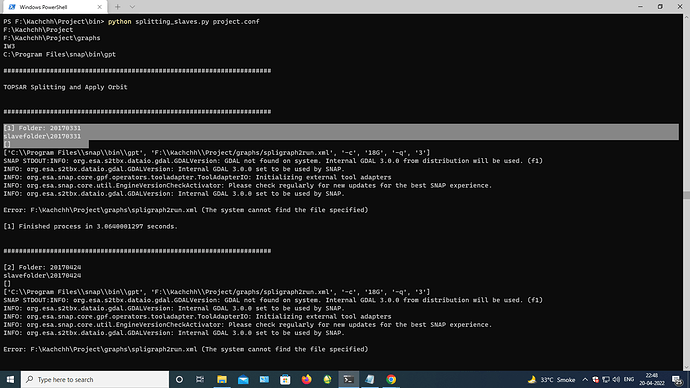Screen dimensions: 690x388
Task: Open the weather widget showing 33°C Smoke
Action: click(x=551, y=379)
